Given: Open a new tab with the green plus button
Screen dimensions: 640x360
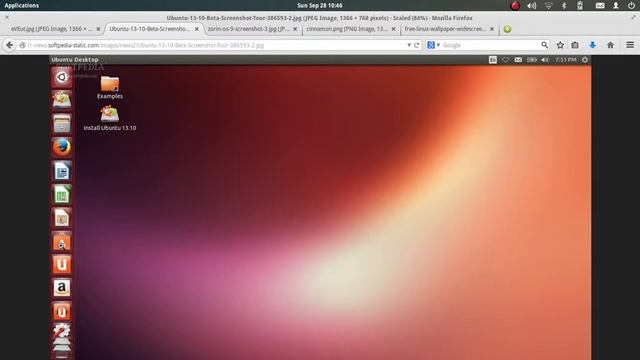Looking at the screenshot, I should coord(507,29).
